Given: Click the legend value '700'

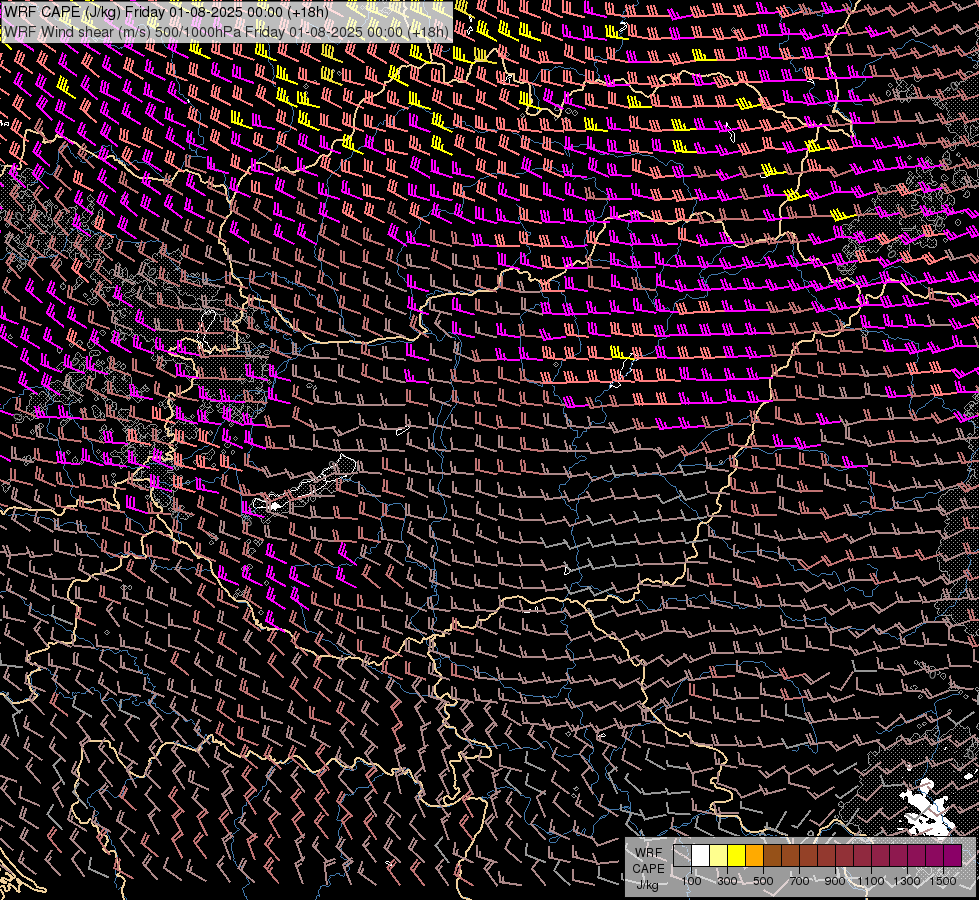Looking at the screenshot, I should pyautogui.click(x=799, y=881).
